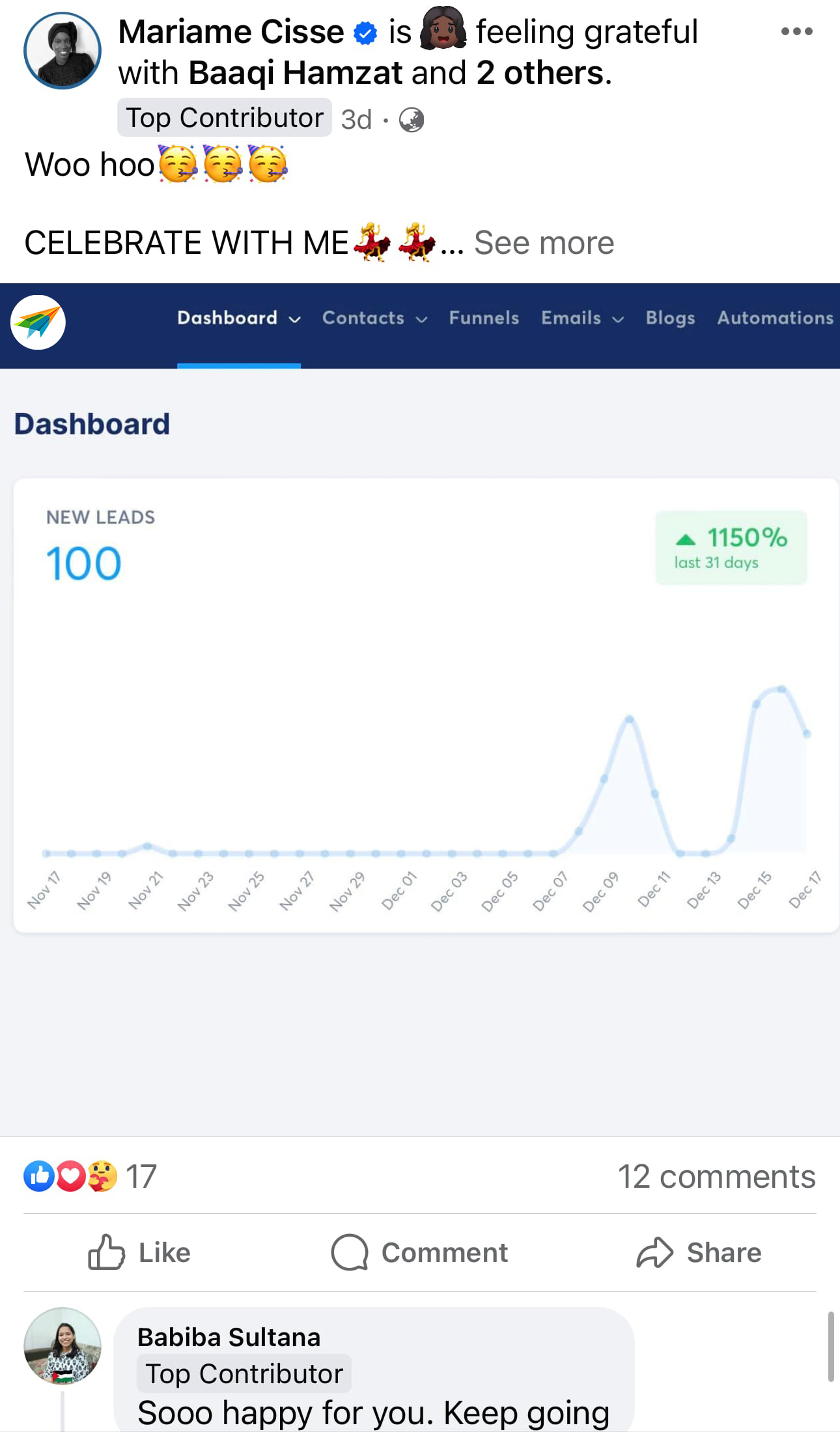Click the scrollbar at the right edge

coord(831,1346)
